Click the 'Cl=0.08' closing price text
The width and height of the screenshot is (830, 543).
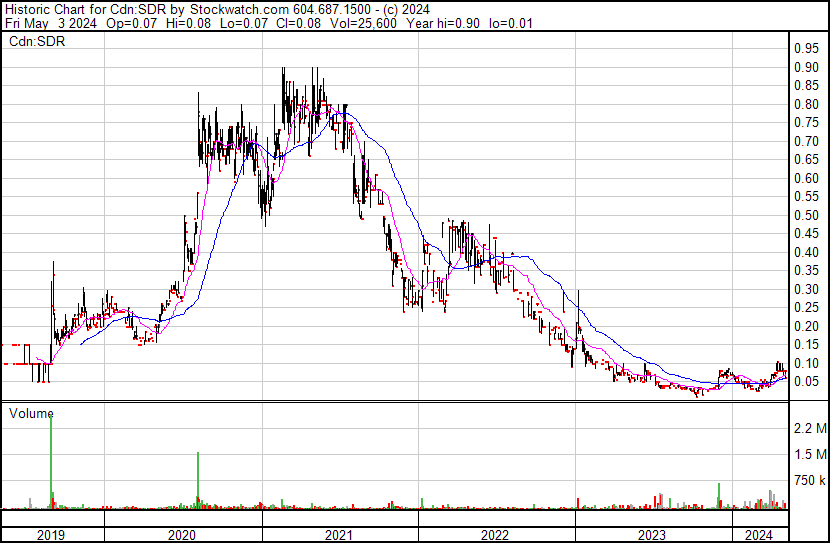point(297,23)
